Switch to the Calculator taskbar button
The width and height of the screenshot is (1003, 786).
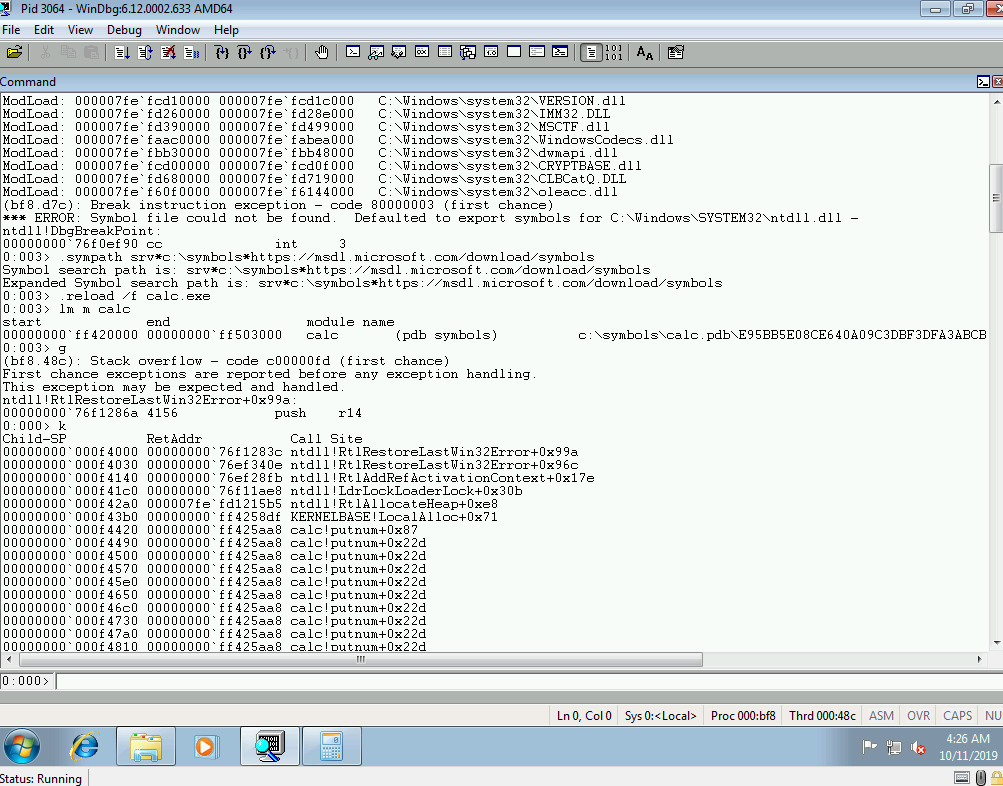(x=332, y=746)
